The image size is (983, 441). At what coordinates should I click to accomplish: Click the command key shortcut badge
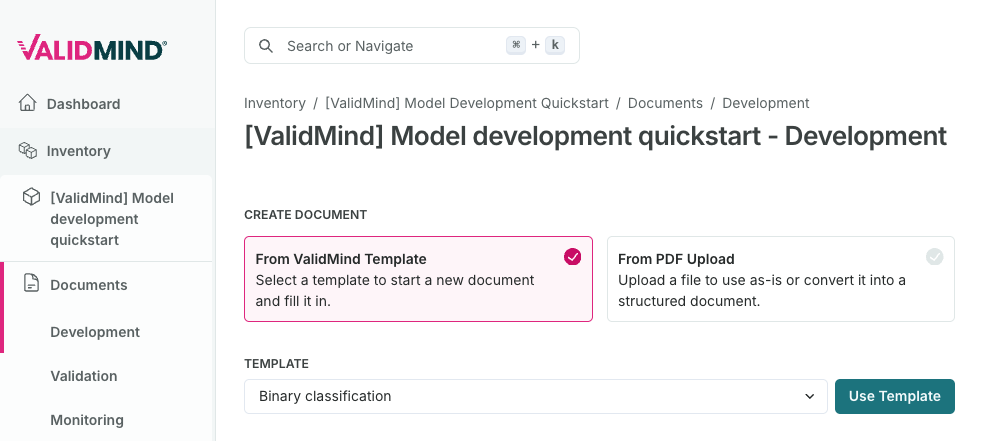516,45
